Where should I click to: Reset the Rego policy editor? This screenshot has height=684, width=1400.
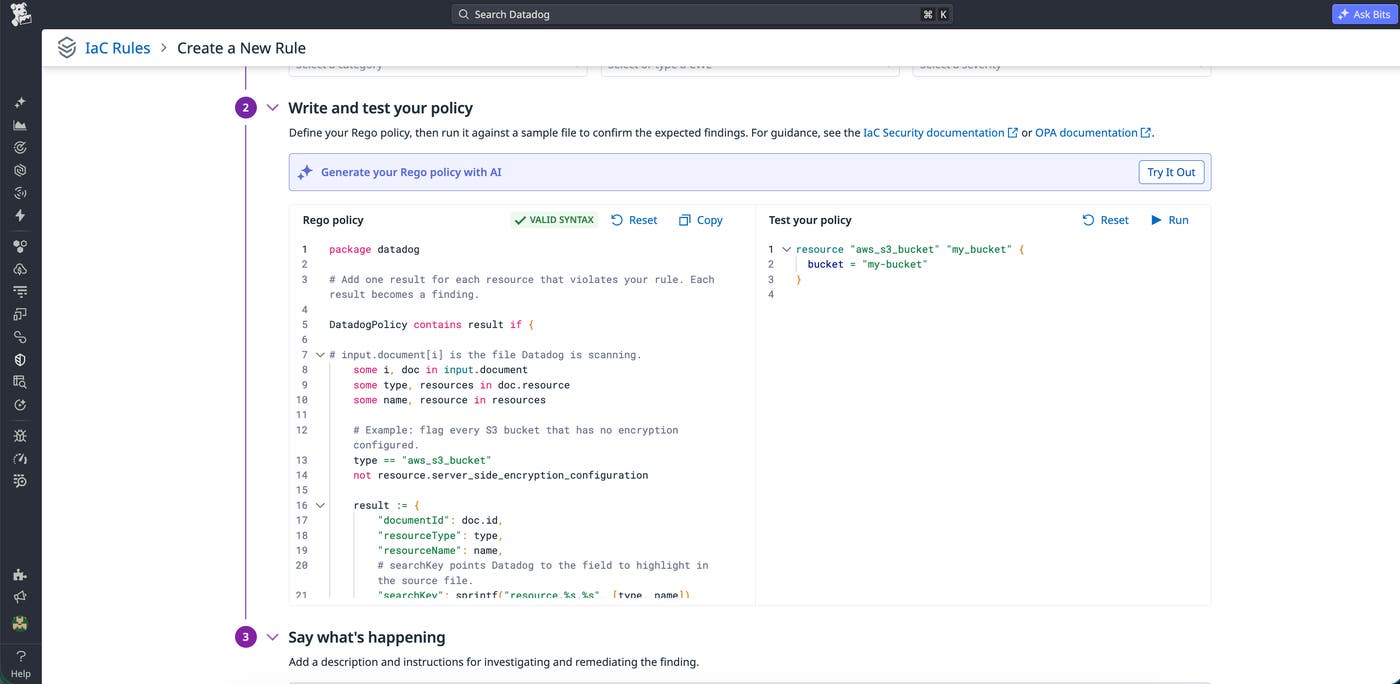tap(634, 220)
